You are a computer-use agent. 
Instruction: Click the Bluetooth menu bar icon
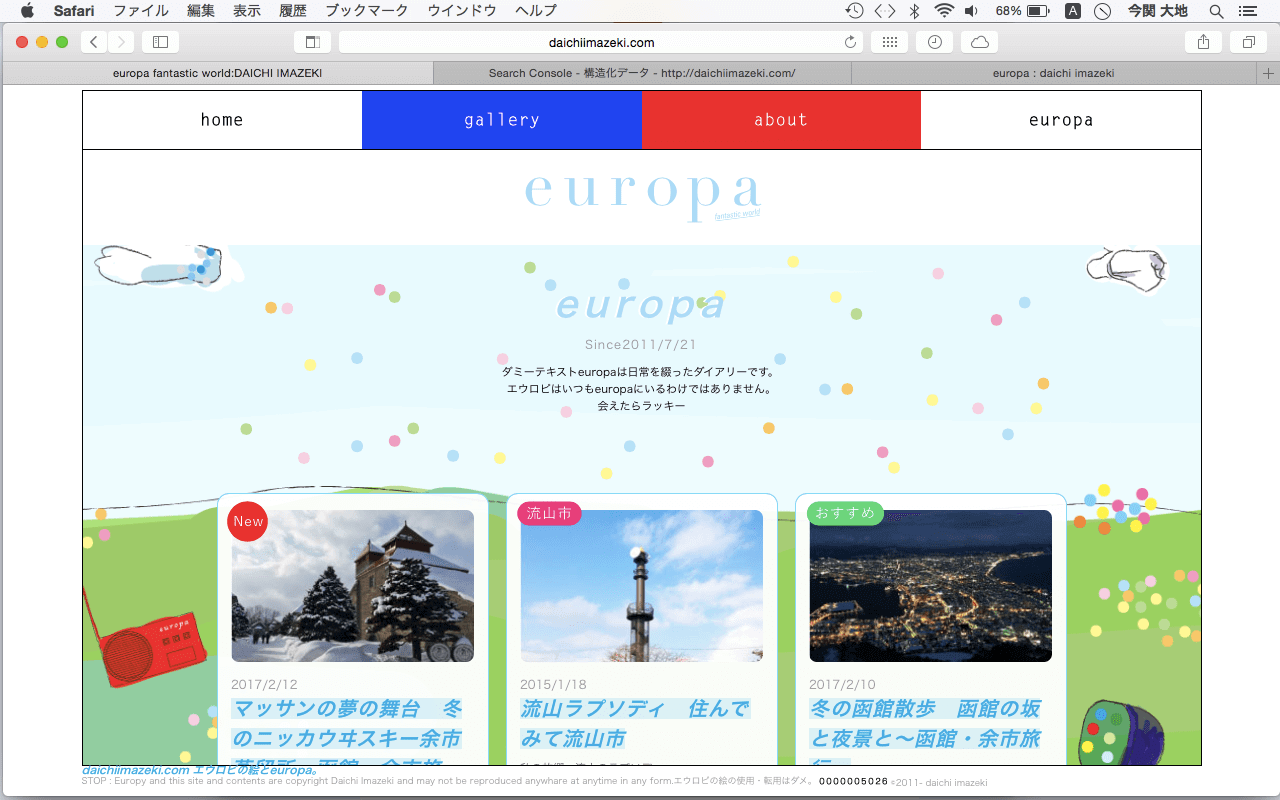point(914,11)
